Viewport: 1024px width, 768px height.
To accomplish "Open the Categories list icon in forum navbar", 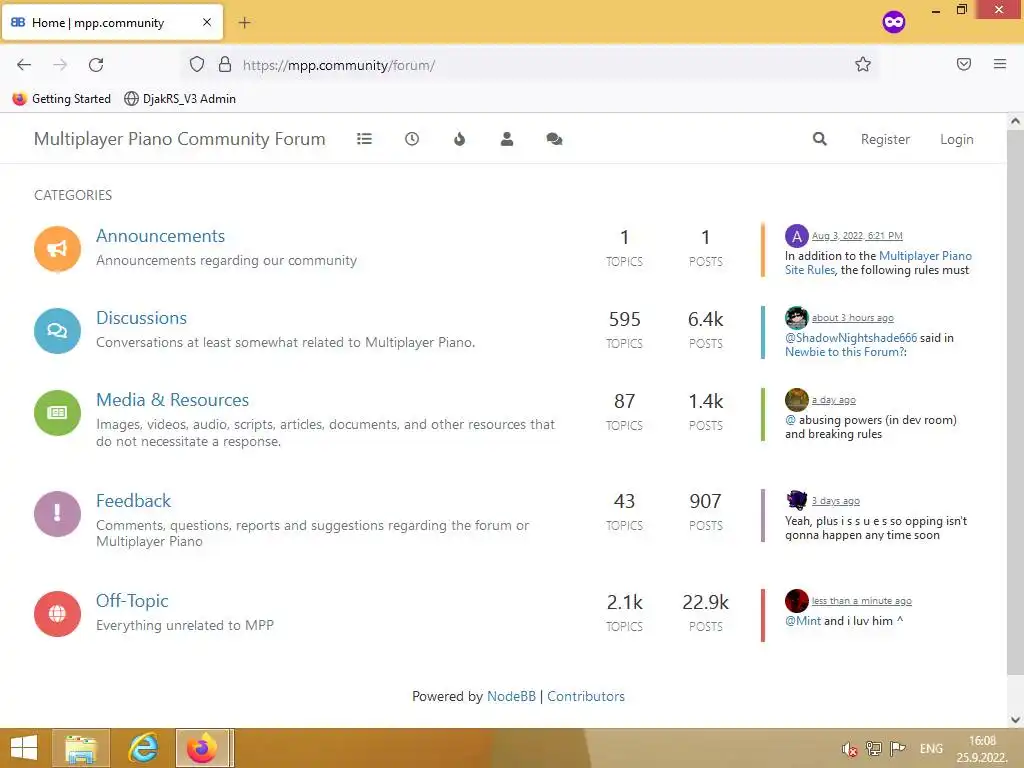I will (364, 139).
